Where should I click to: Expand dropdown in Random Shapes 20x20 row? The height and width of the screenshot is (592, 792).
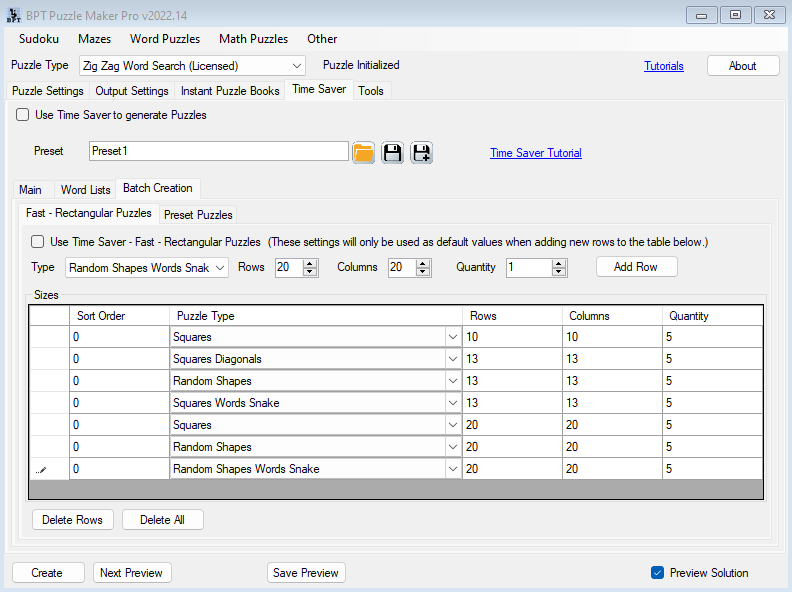pyautogui.click(x=453, y=447)
